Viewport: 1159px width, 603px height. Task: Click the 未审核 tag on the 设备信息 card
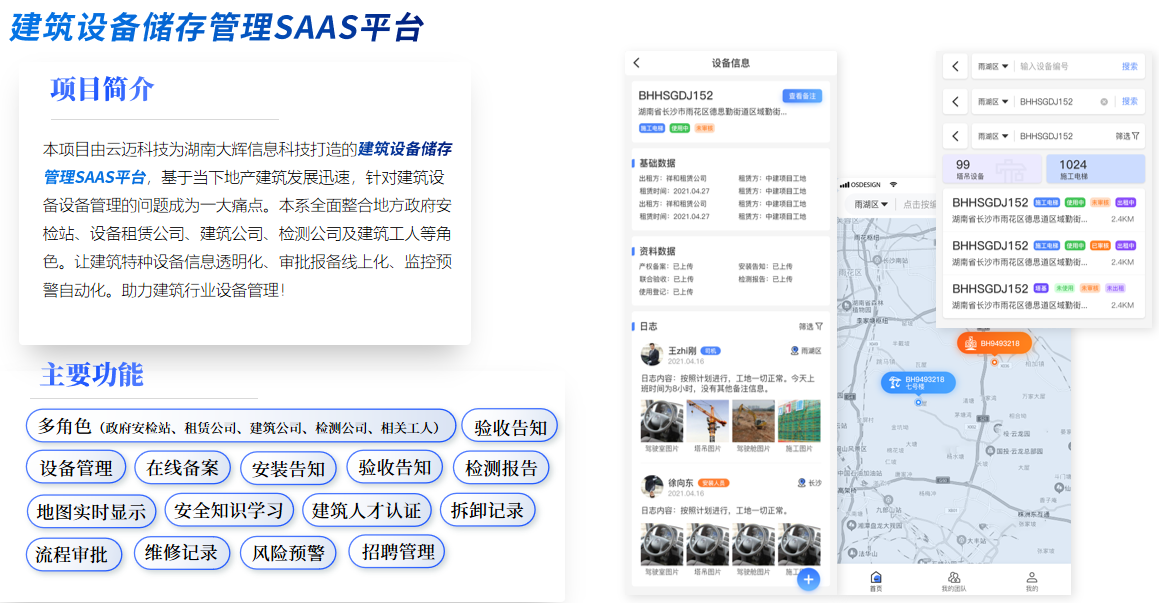pos(704,129)
